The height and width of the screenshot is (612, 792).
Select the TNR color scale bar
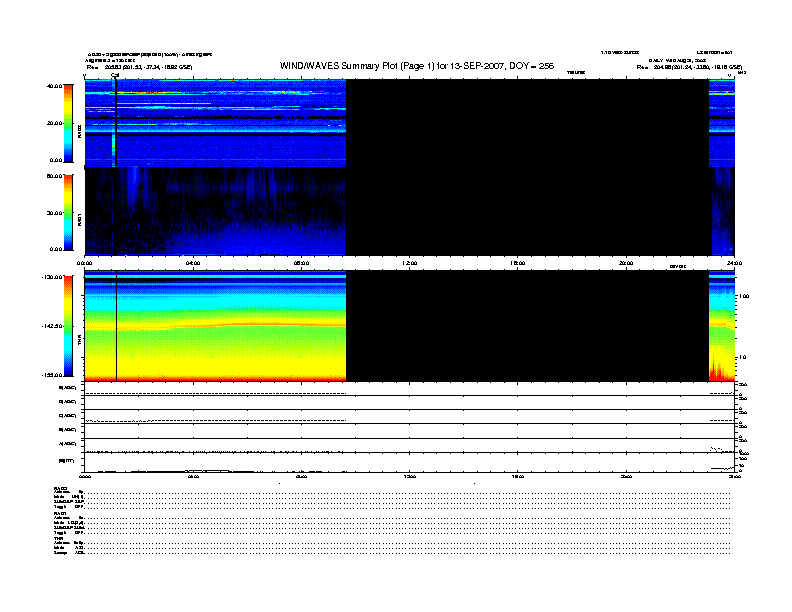[x=68, y=326]
